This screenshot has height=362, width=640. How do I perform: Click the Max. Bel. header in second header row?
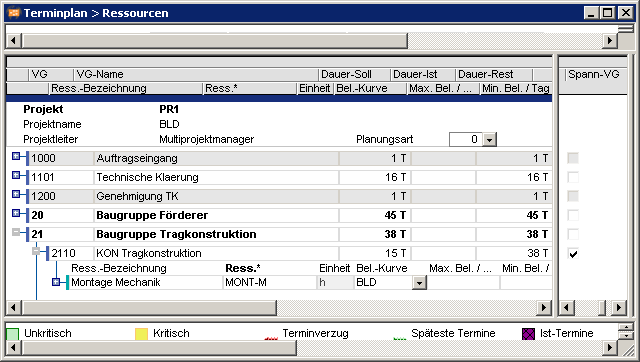pyautogui.click(x=443, y=88)
